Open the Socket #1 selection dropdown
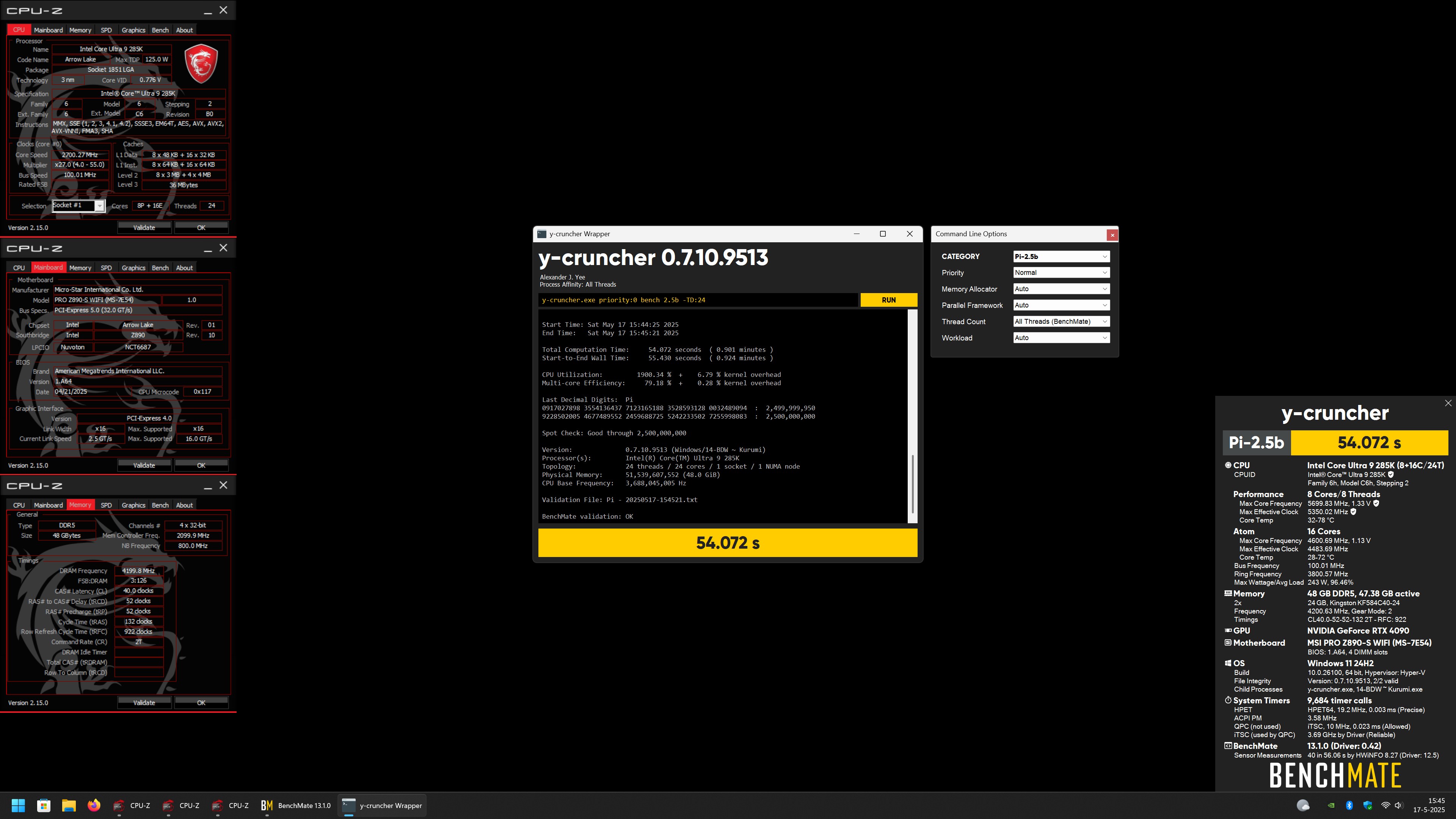This screenshot has width=1456, height=819. [x=78, y=206]
